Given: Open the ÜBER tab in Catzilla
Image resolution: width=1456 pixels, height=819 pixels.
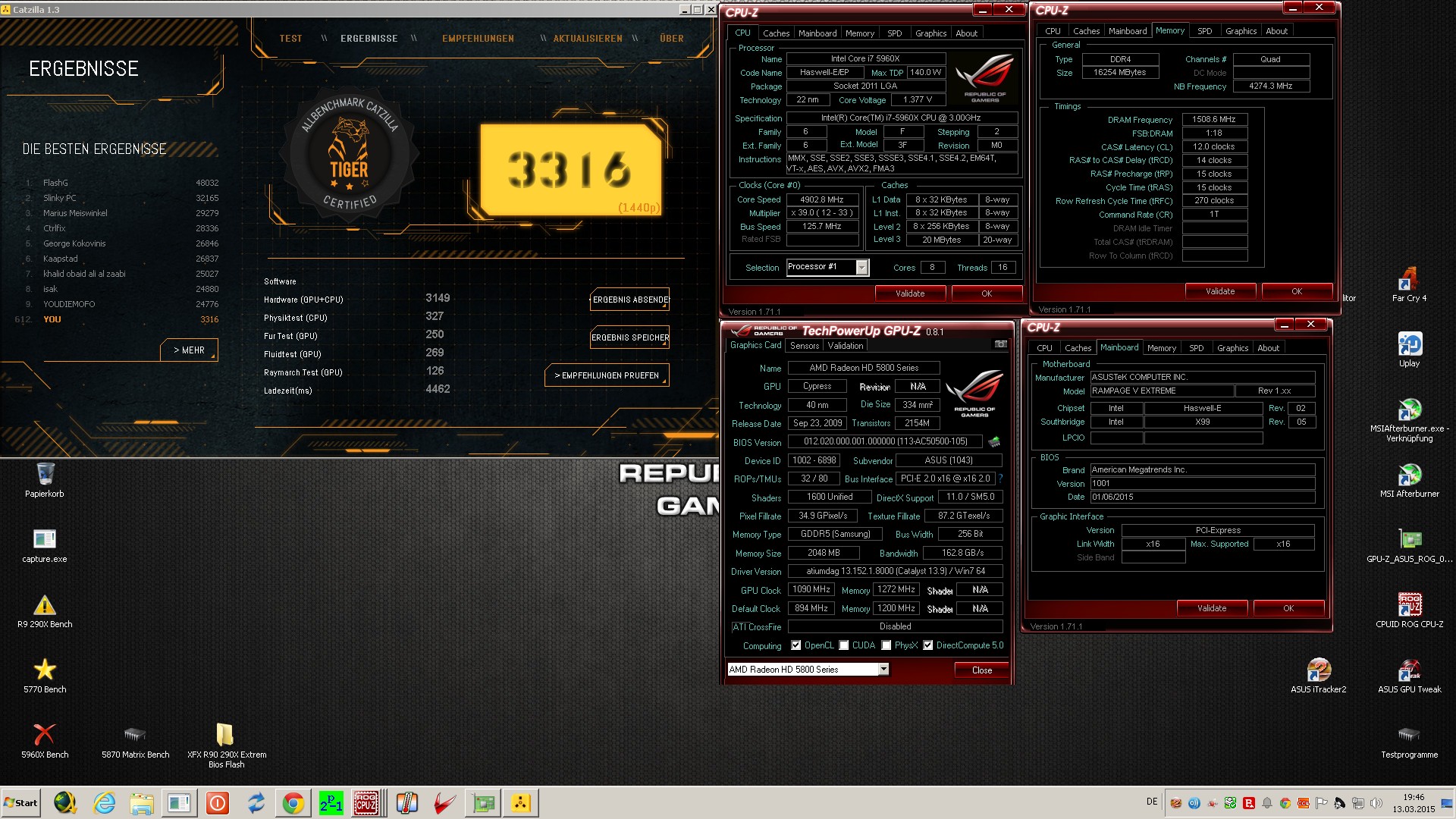Looking at the screenshot, I should coord(672,39).
